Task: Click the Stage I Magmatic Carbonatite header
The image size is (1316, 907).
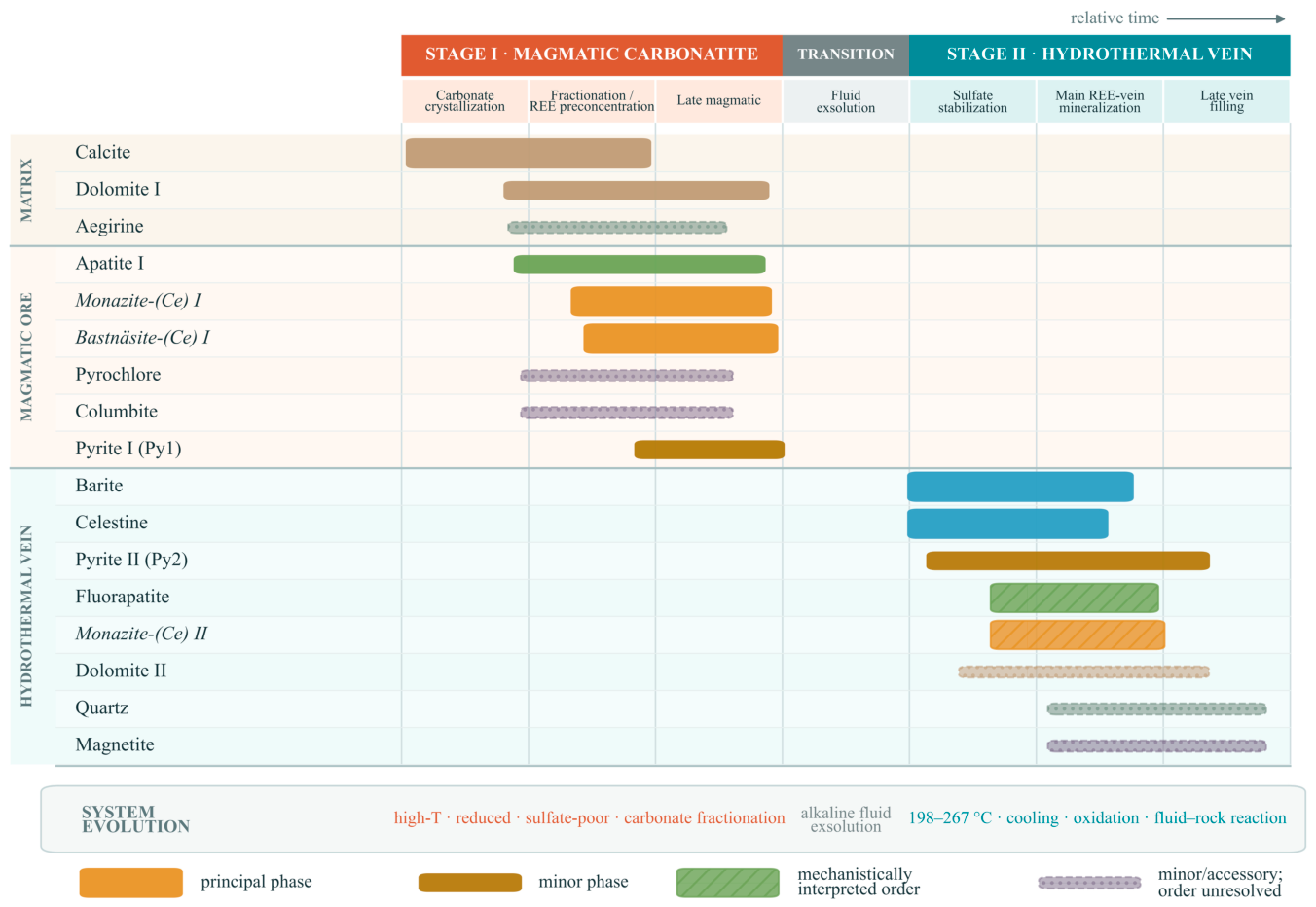Action: [592, 54]
